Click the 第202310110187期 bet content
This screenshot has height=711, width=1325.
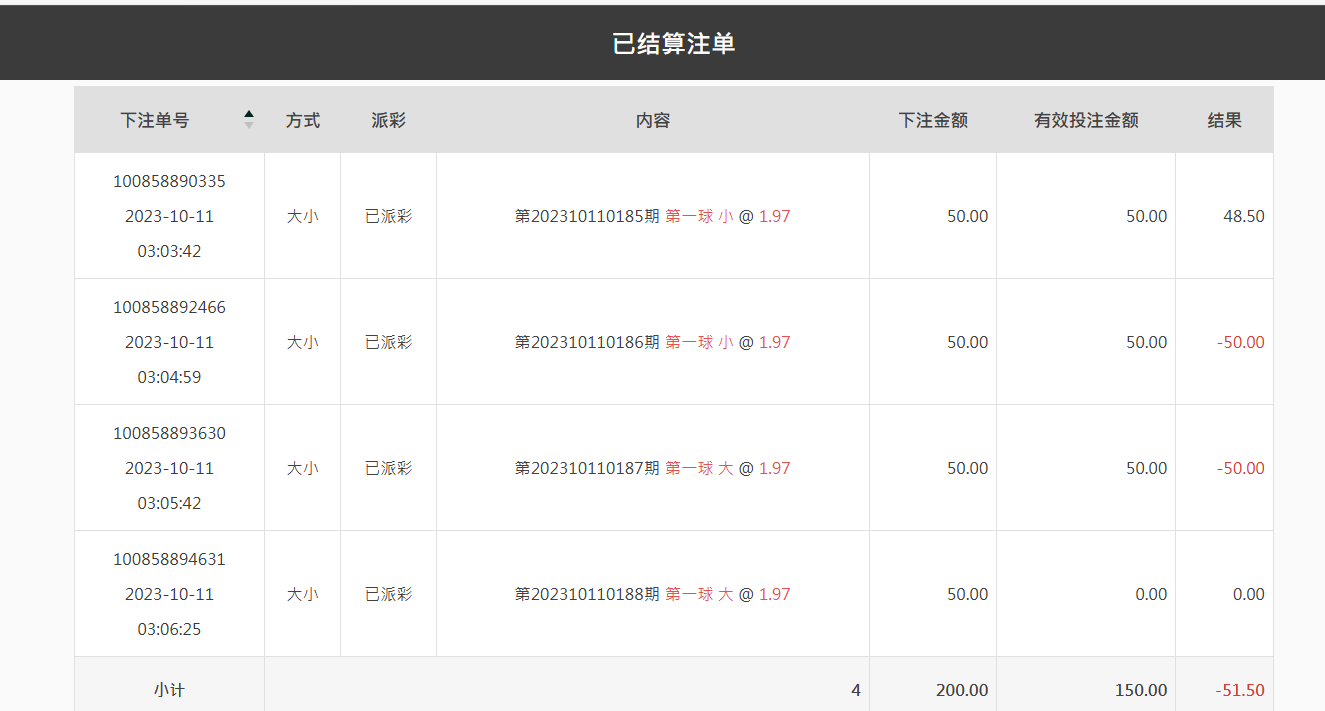point(652,468)
